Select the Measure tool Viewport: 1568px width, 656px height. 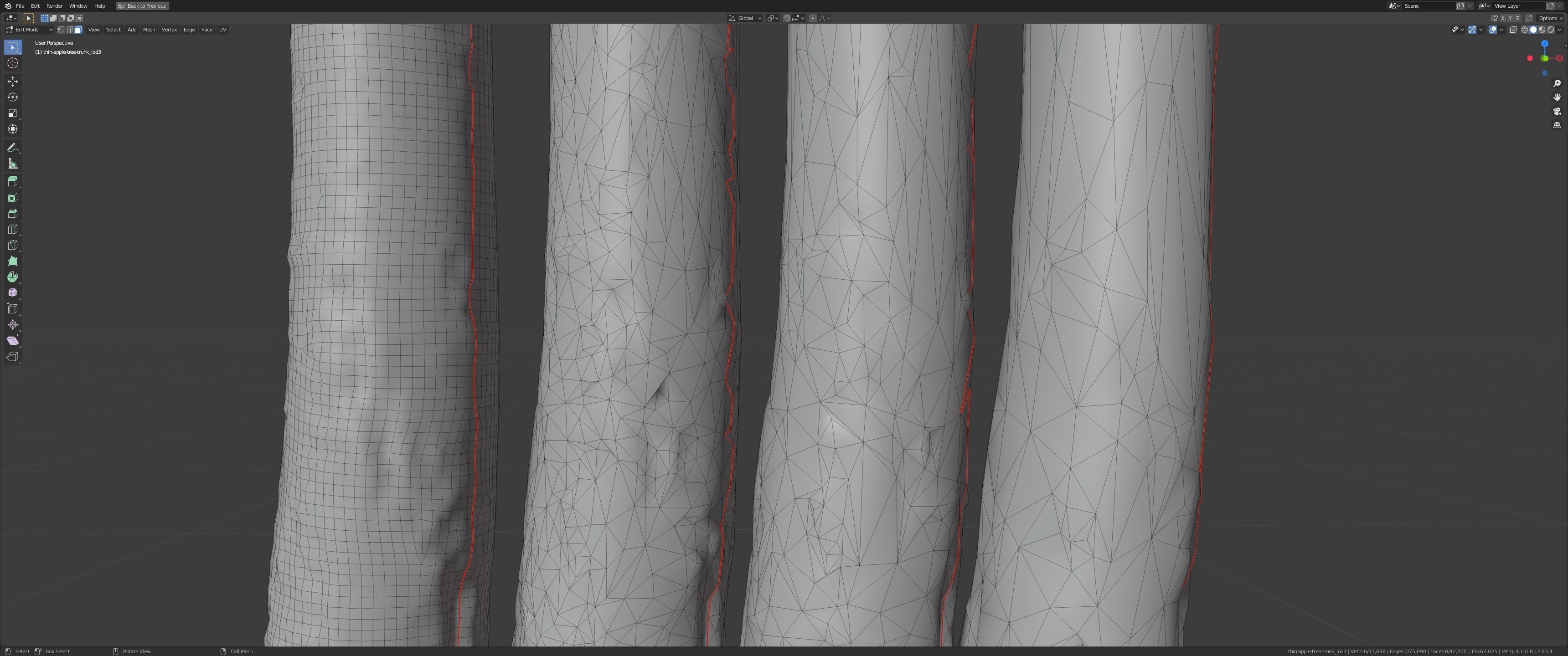click(x=13, y=164)
